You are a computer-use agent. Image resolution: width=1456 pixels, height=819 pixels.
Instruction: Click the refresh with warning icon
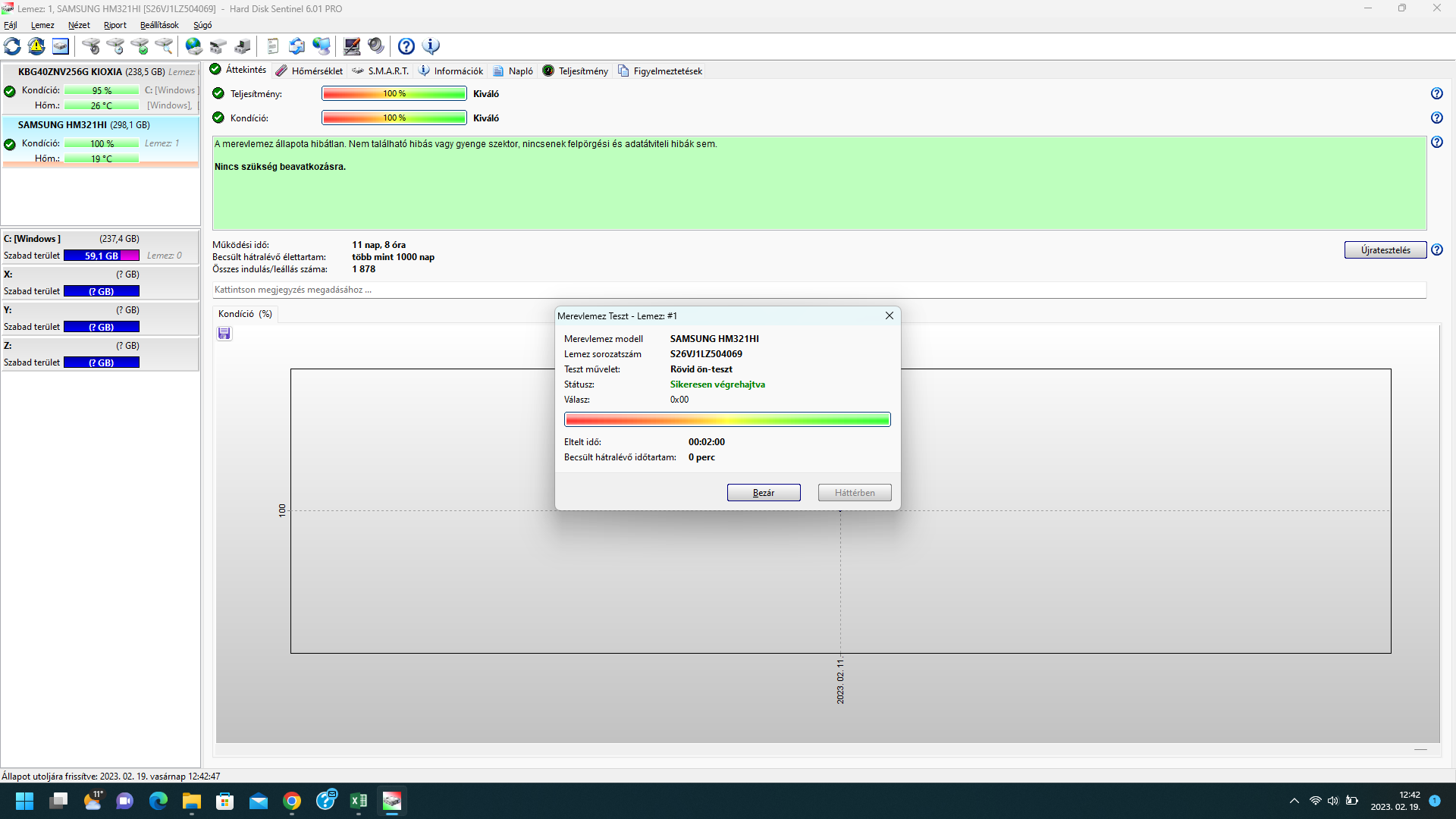pos(36,46)
